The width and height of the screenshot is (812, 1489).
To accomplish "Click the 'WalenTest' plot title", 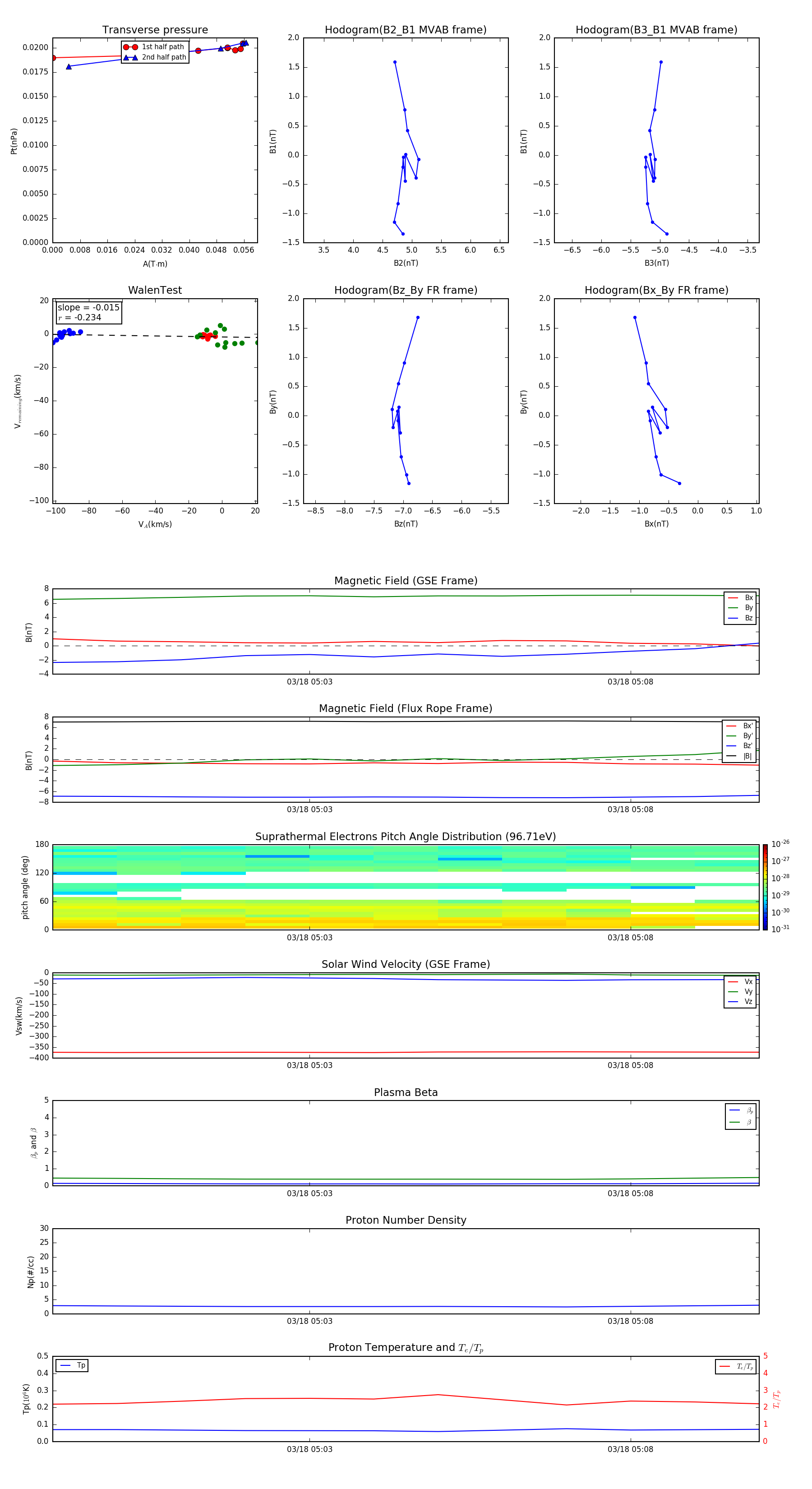I will click(x=155, y=290).
